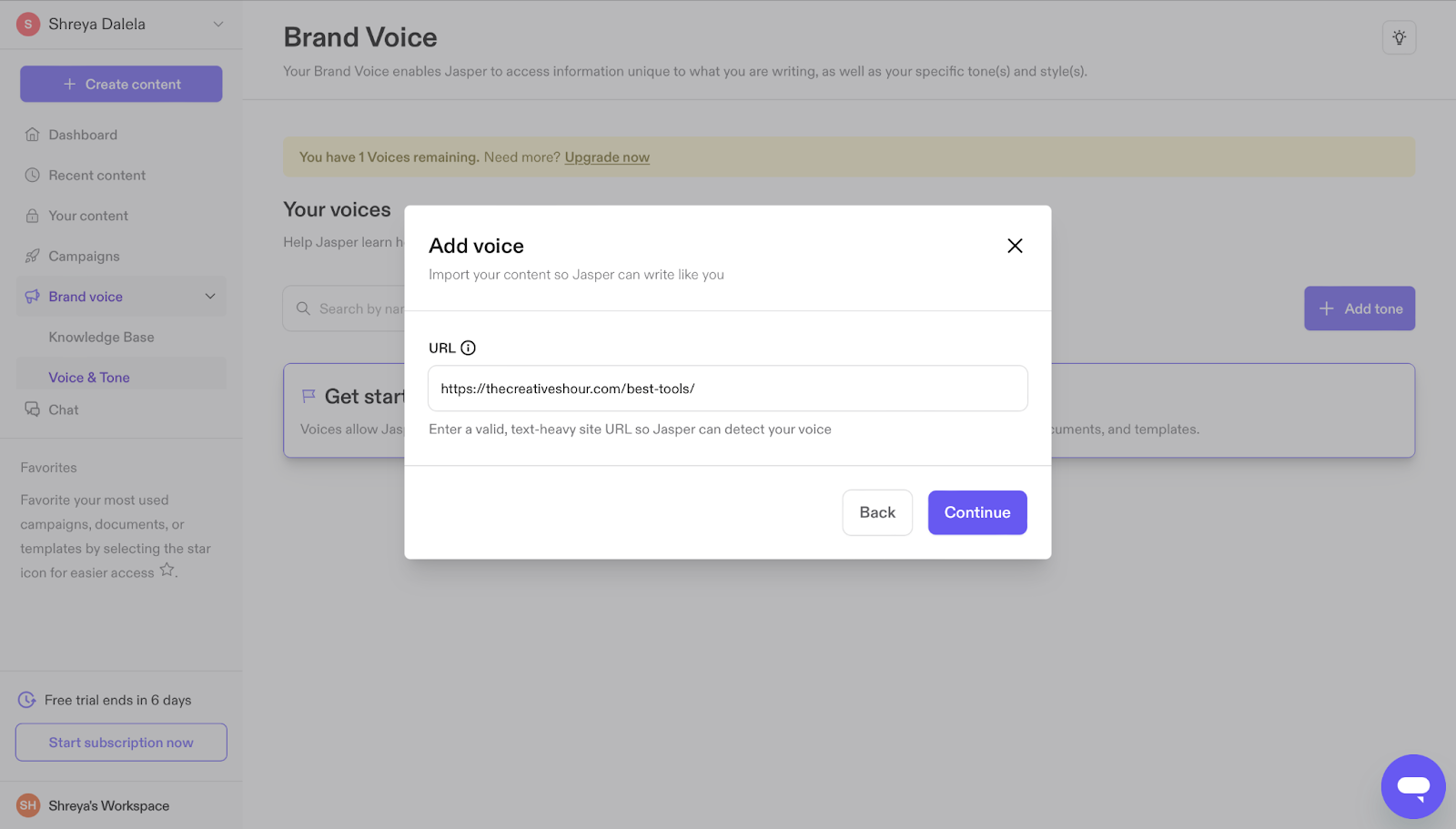Collapse the Brand voice chevron
Screen dimensions: 1456x829
210,297
